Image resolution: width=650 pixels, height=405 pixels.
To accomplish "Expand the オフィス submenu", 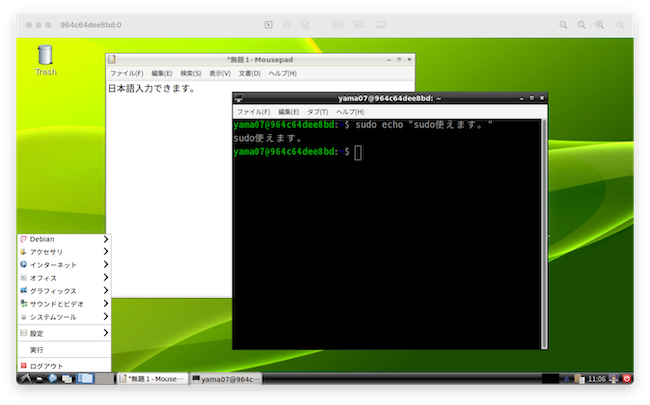I will click(64, 278).
